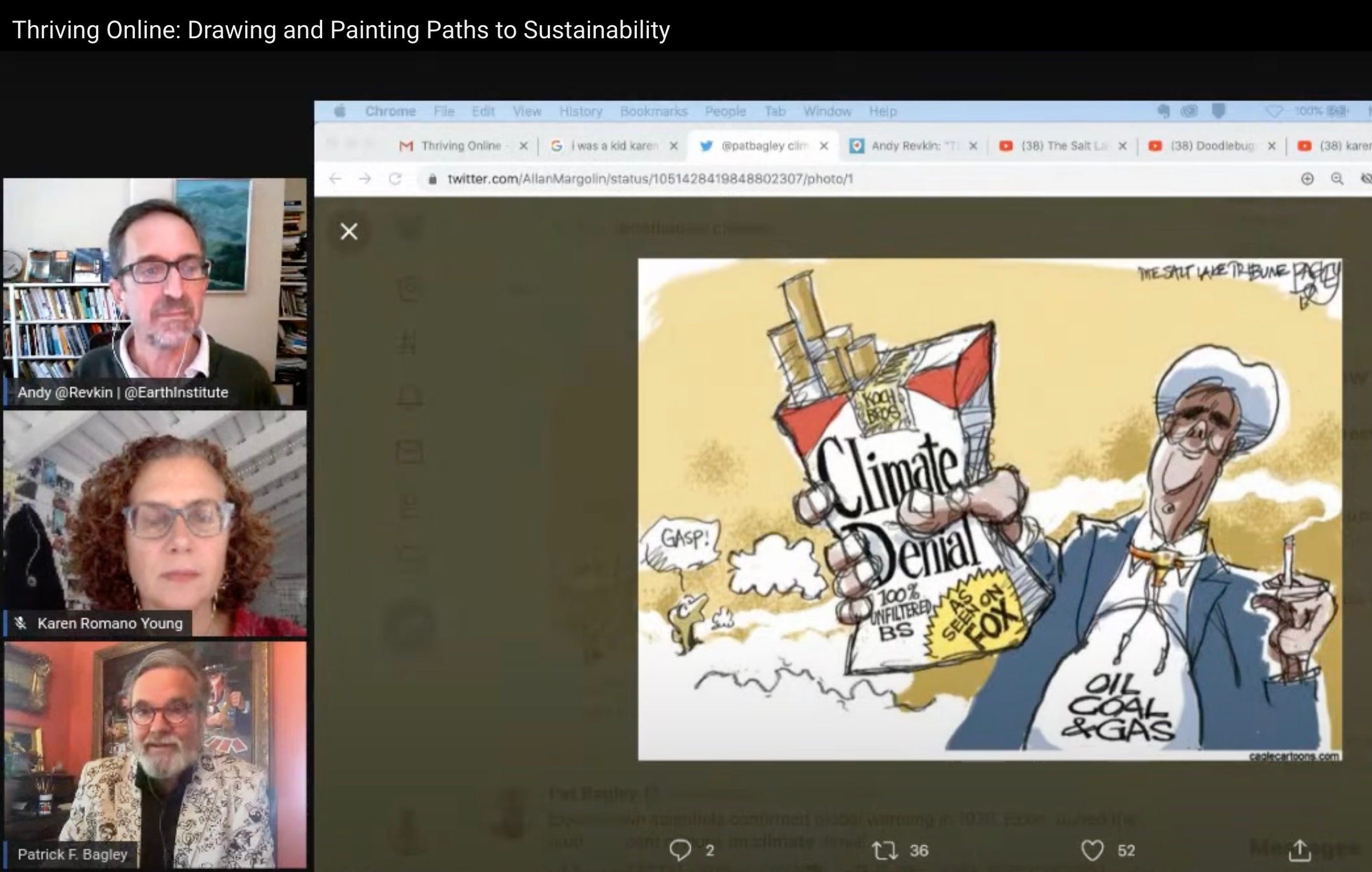This screenshot has width=1372, height=872.
Task: Close the Twitter photo viewer overlay
Action: (x=348, y=231)
